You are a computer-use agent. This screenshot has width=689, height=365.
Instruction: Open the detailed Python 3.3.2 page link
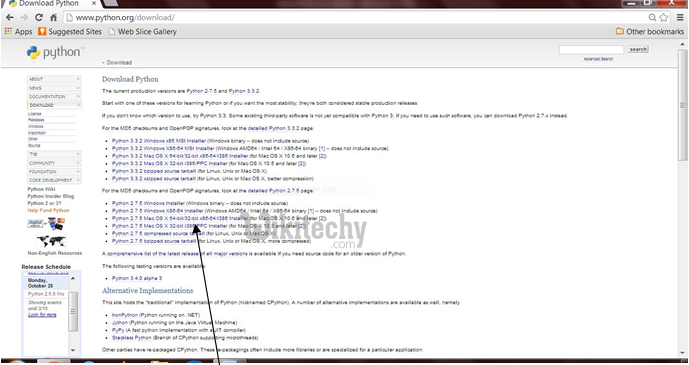tap(273, 128)
